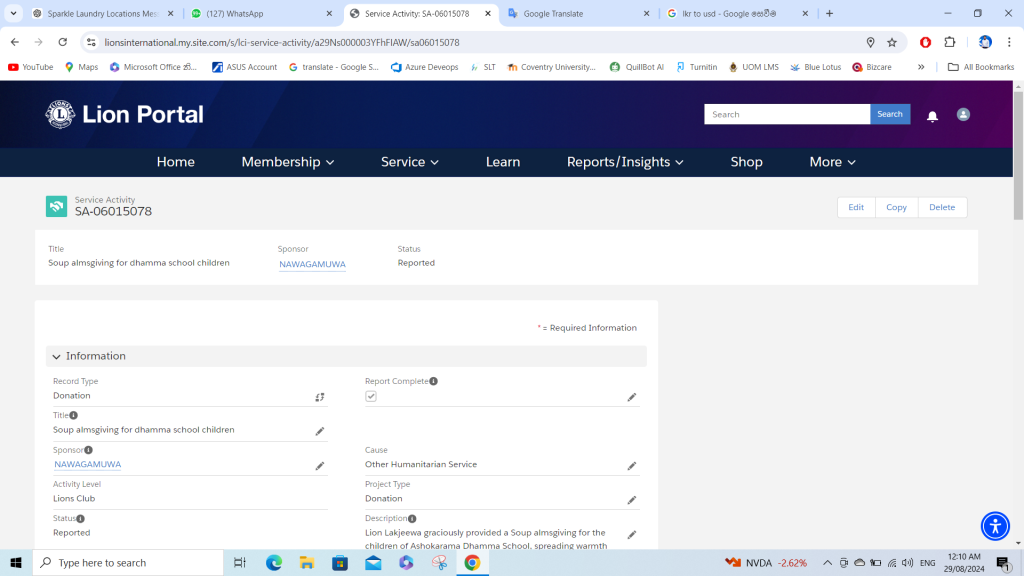Image resolution: width=1024 pixels, height=576 pixels.
Task: Click the Edit button
Action: click(x=856, y=207)
